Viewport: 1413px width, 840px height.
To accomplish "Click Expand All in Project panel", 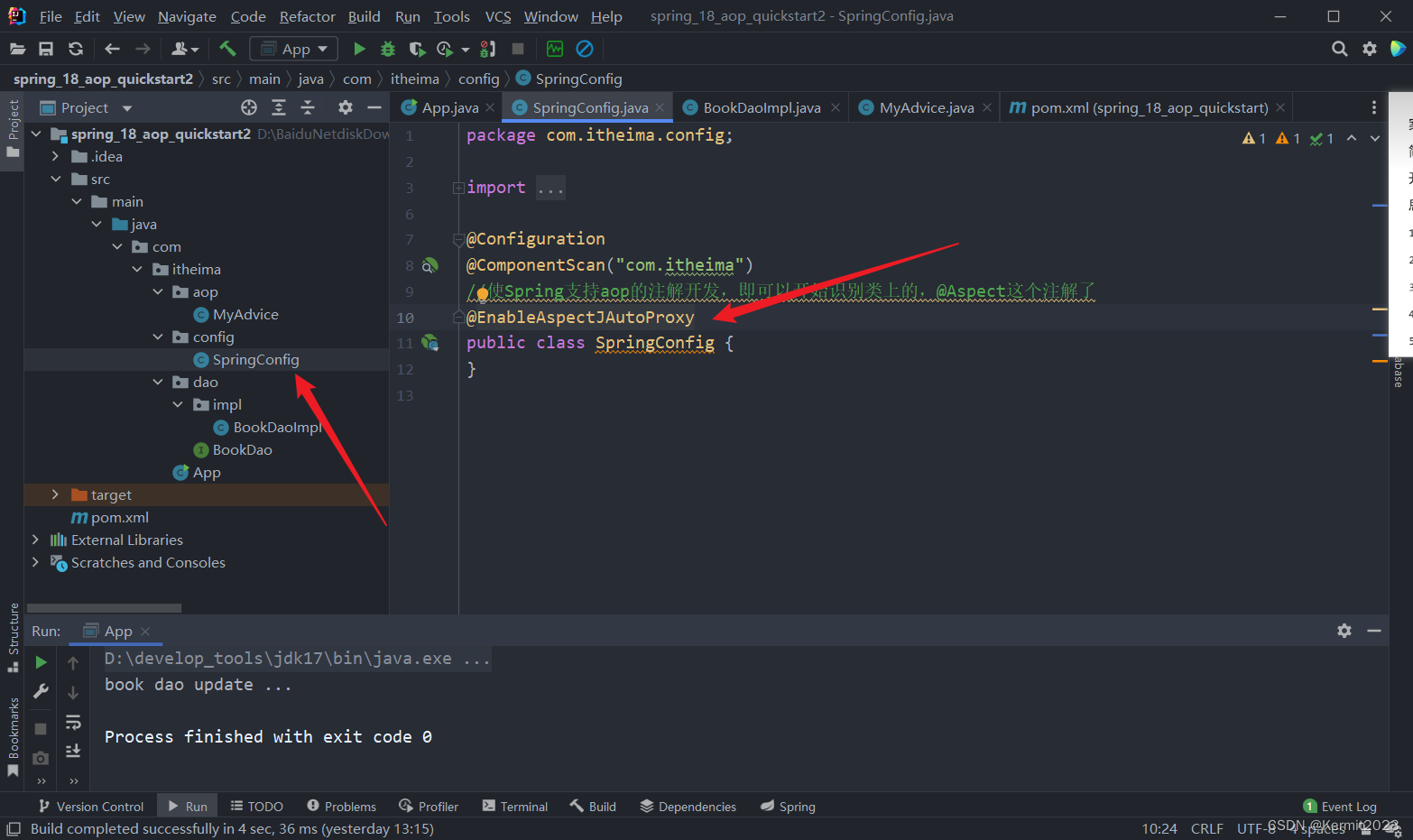I will tap(279, 107).
